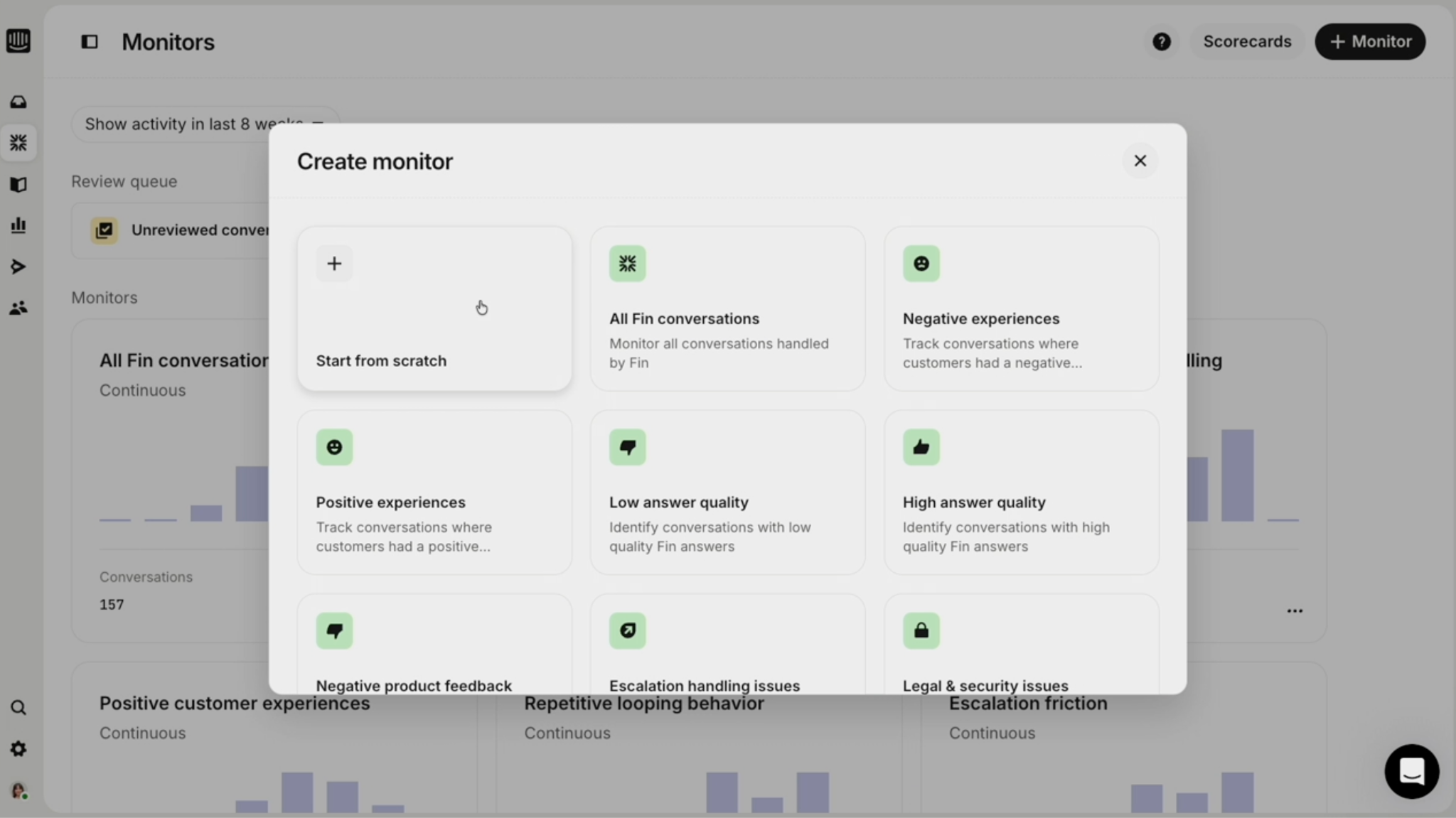Open Knowledge book icon in sidebar
This screenshot has height=818, width=1456.
coord(18,185)
